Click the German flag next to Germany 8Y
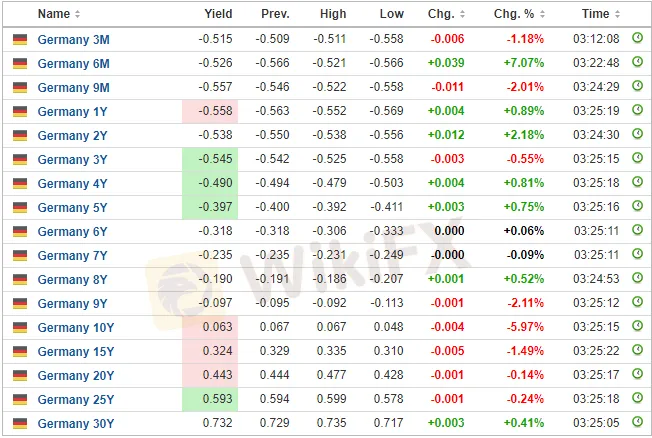Screen dimensions: 652x438 click(20, 279)
